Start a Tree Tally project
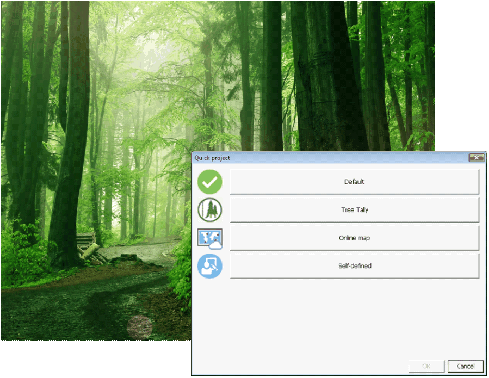The height and width of the screenshot is (378, 489). (354, 210)
